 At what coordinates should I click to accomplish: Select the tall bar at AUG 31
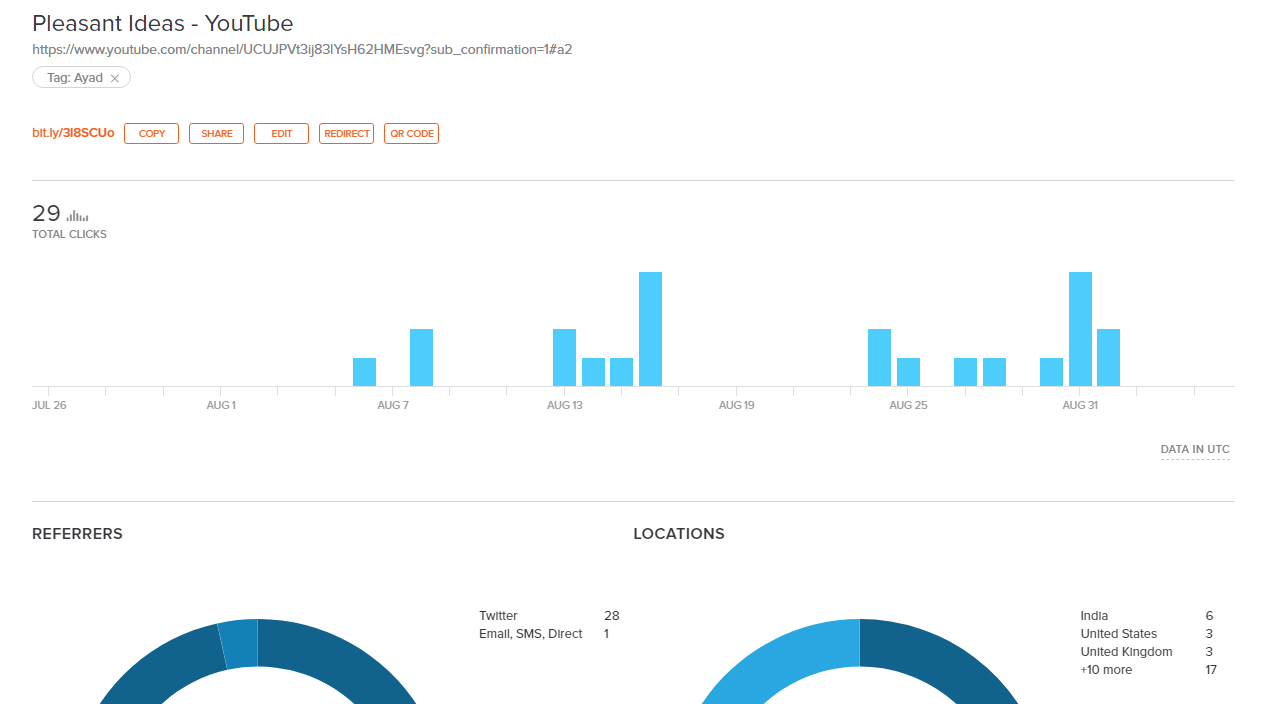1080,329
